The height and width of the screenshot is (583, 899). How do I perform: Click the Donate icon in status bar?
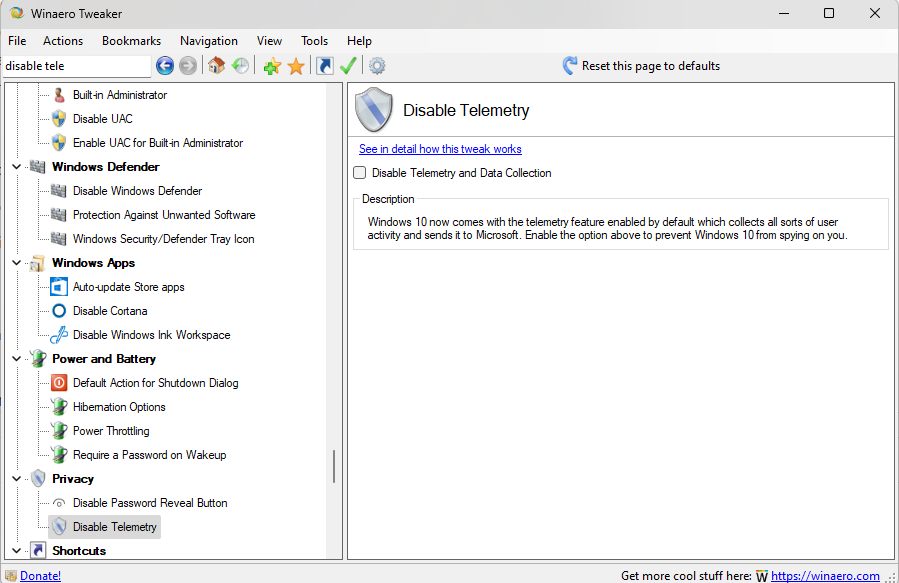pyautogui.click(x=11, y=576)
